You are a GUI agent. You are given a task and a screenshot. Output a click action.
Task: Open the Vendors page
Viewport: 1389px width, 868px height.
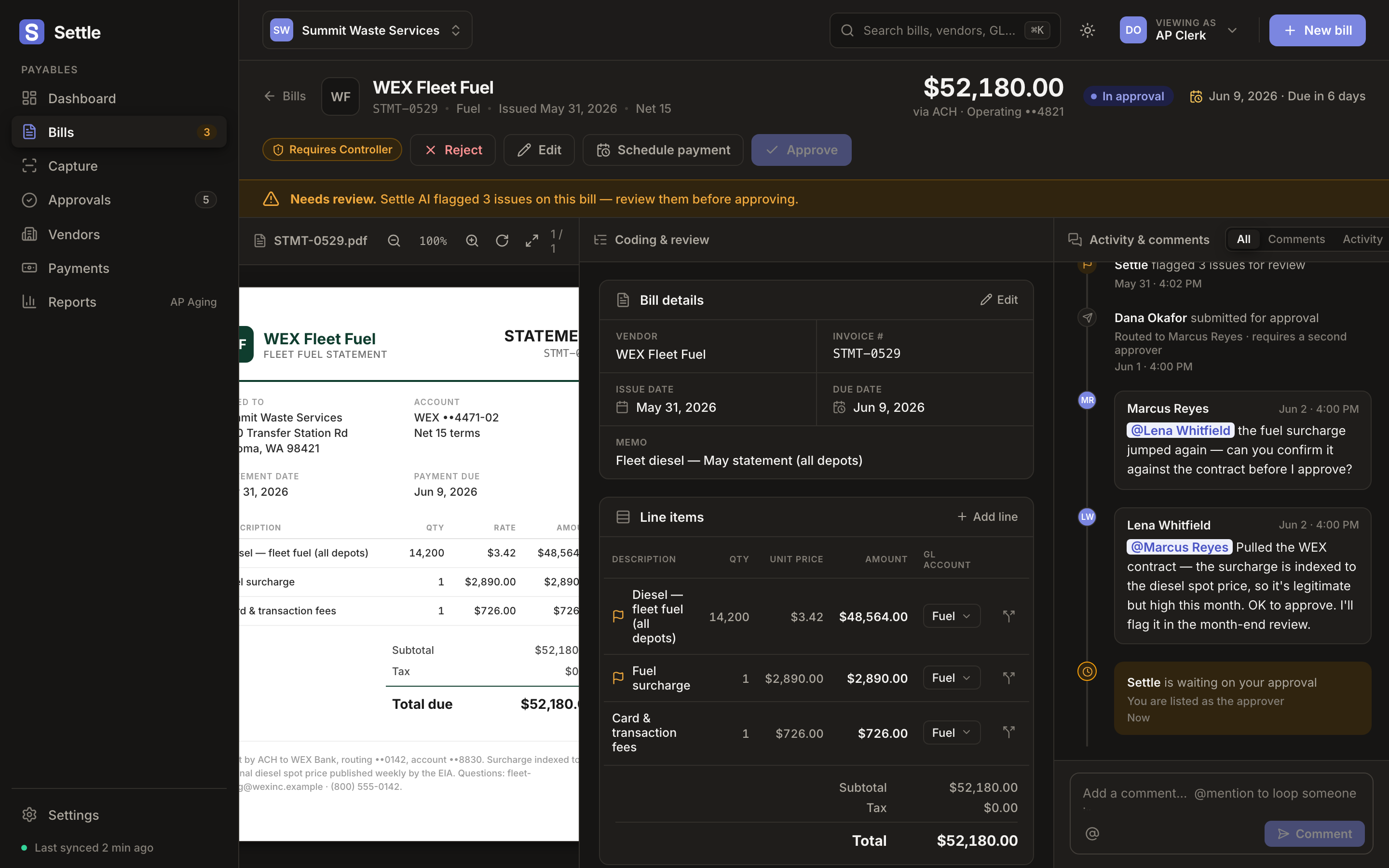[x=119, y=234]
